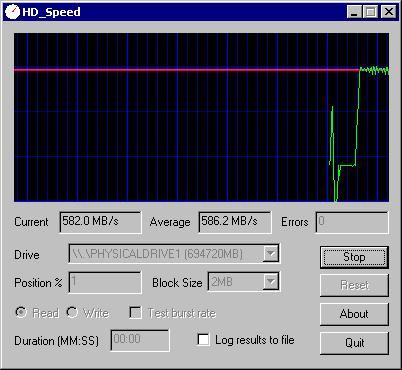The height and width of the screenshot is (370, 402).
Task: Click the Current speed readout box
Action: pos(100,222)
